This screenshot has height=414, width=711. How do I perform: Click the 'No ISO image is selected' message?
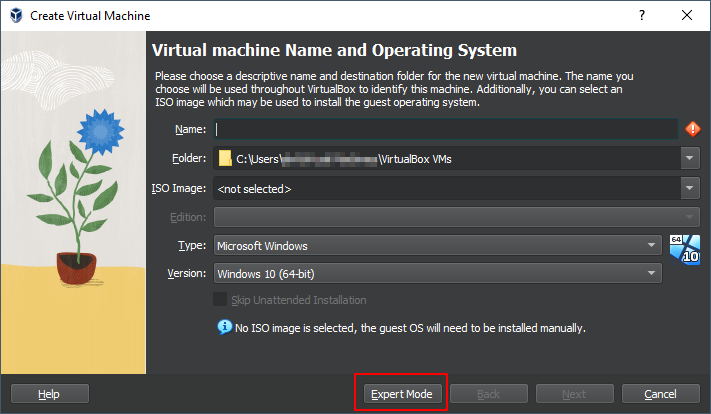pos(410,328)
